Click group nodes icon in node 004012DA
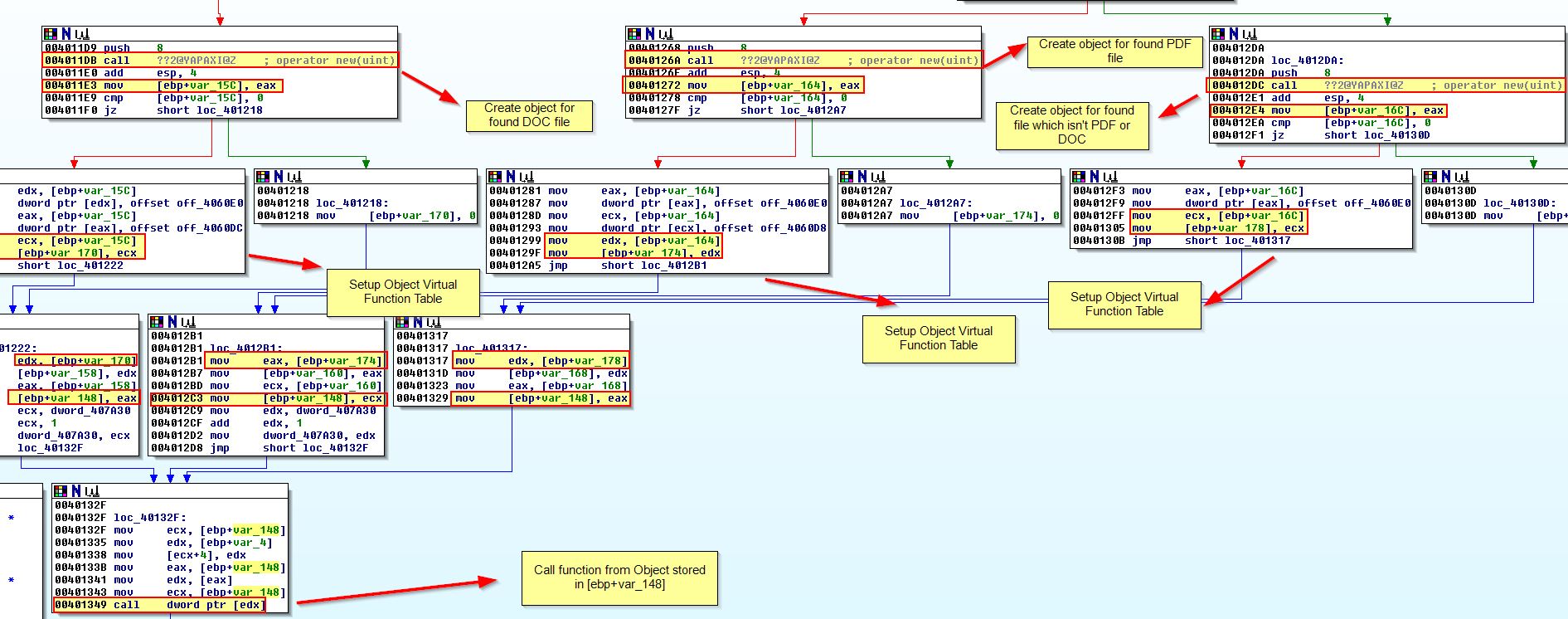This screenshot has width=1568, height=619. pos(1250,34)
